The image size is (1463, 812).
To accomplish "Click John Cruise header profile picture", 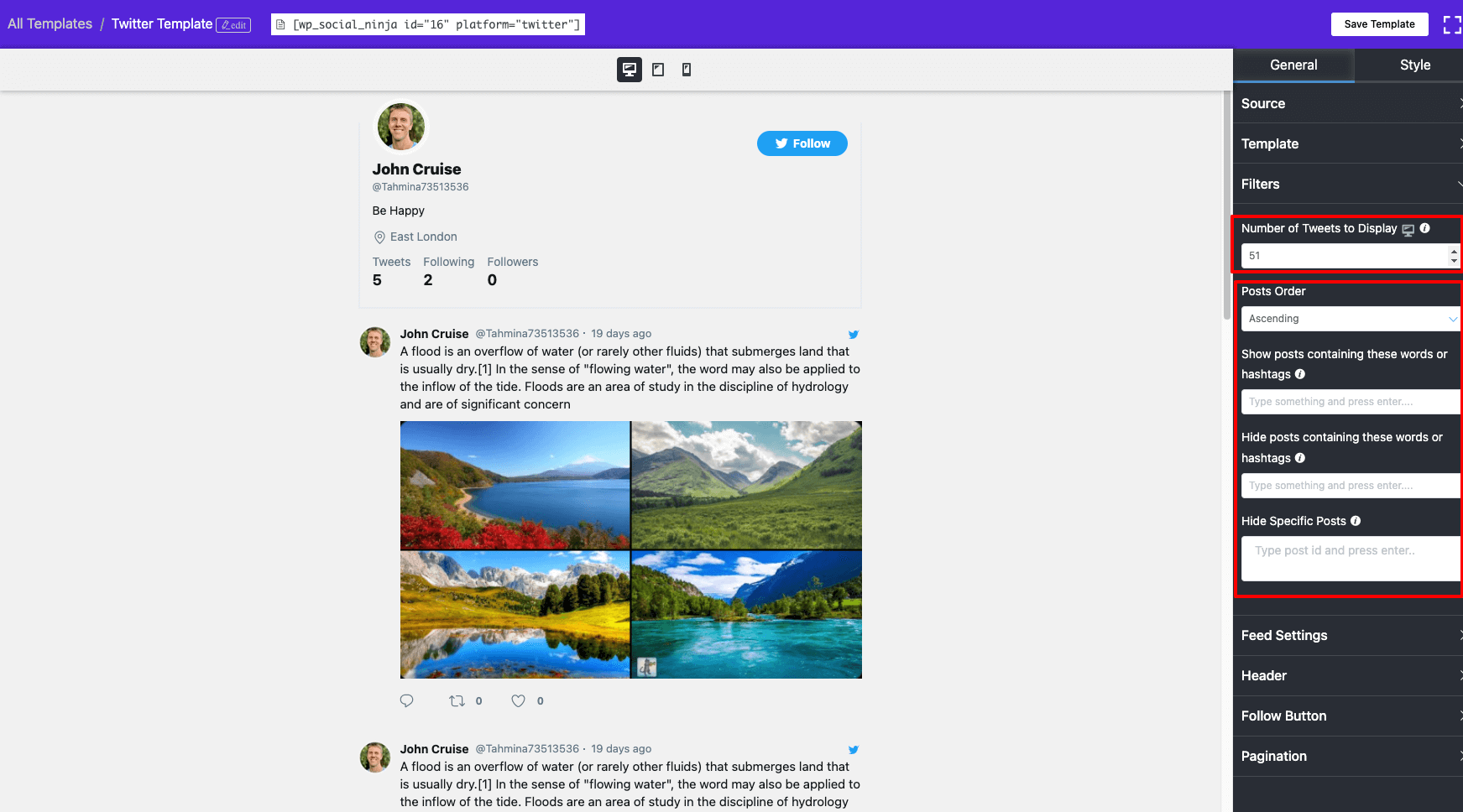I will pos(401,127).
